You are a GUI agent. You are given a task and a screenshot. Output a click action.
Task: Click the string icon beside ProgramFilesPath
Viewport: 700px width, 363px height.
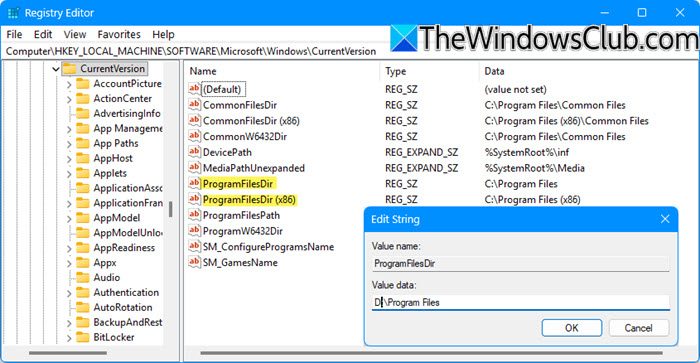194,215
